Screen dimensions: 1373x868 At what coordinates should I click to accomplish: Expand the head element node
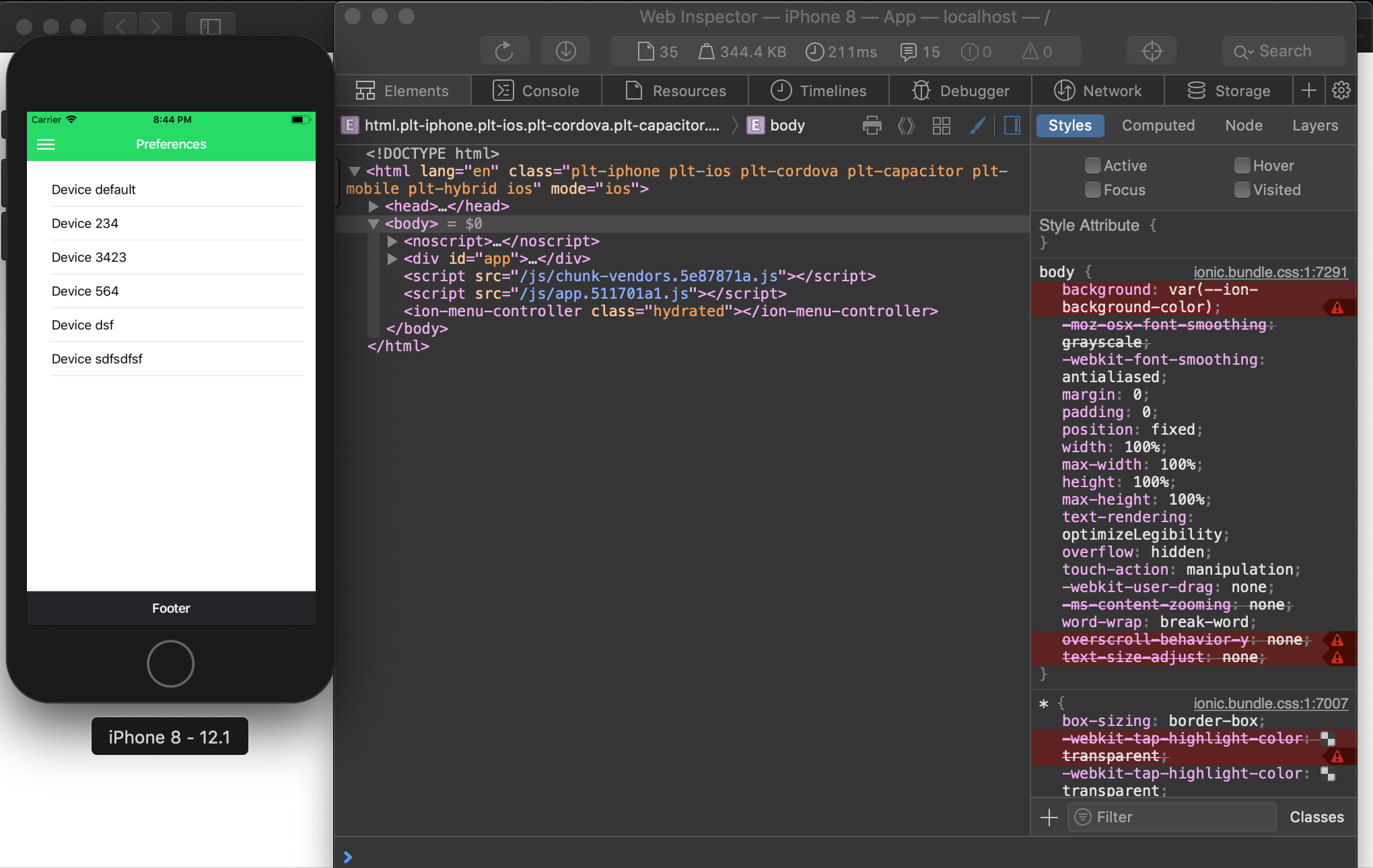pyautogui.click(x=374, y=207)
